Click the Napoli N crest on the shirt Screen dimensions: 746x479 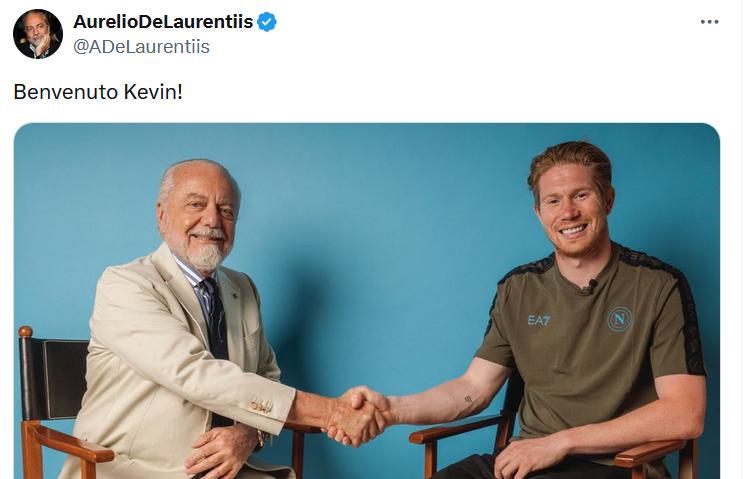click(x=619, y=319)
